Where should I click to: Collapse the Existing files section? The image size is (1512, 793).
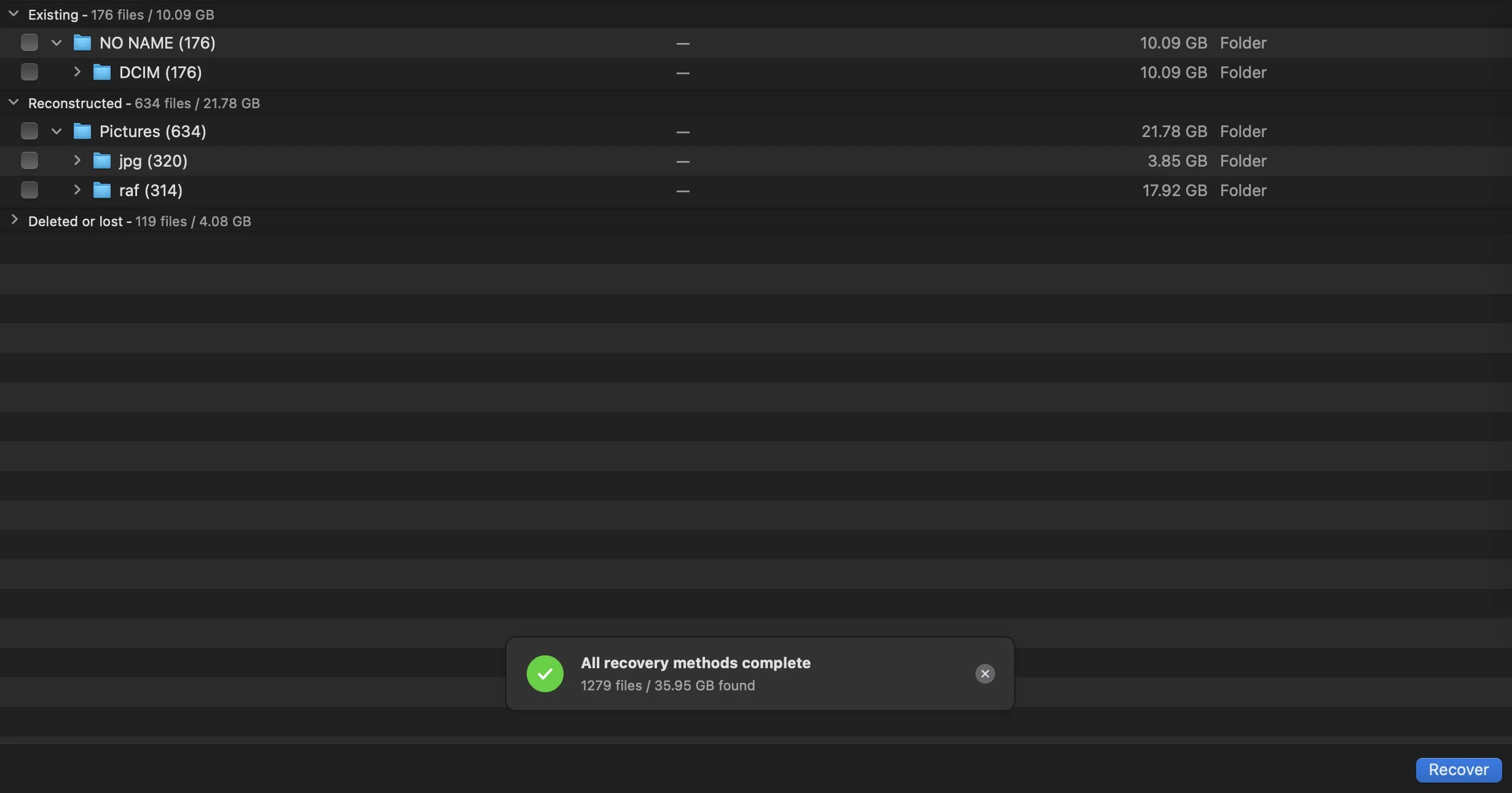[x=12, y=13]
